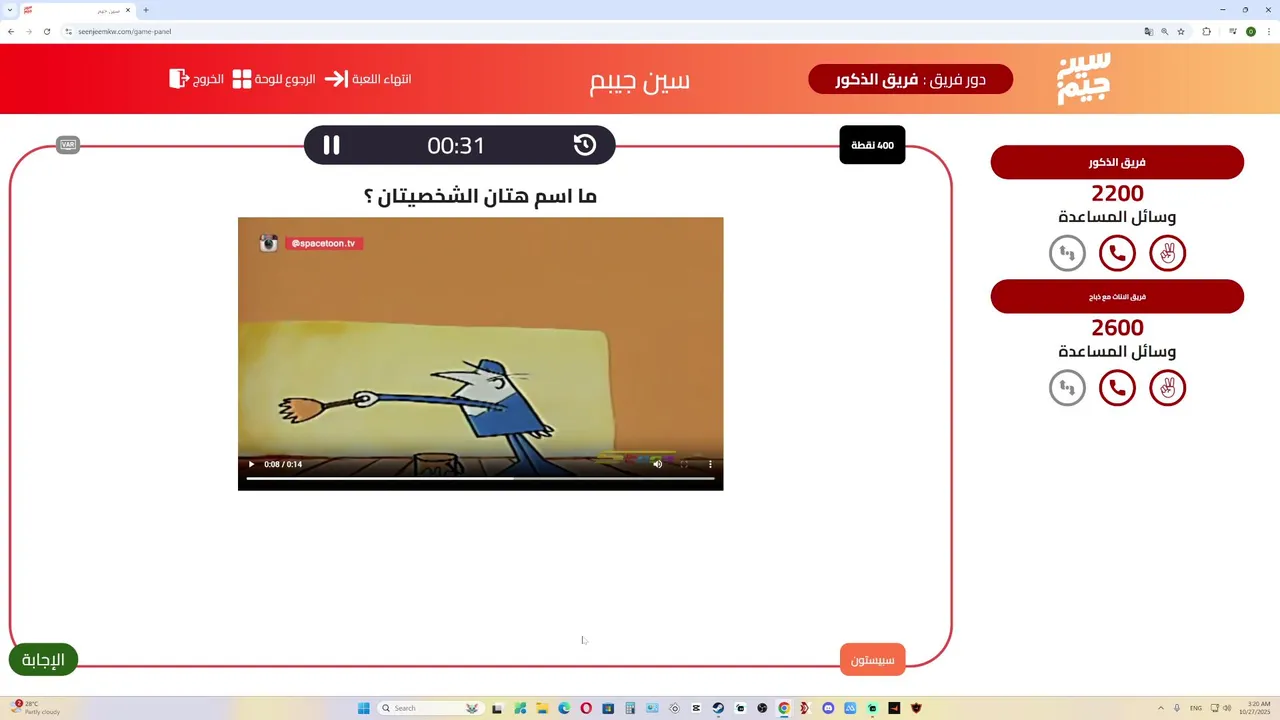
Task: Open Steam from the taskbar
Action: coord(718,708)
